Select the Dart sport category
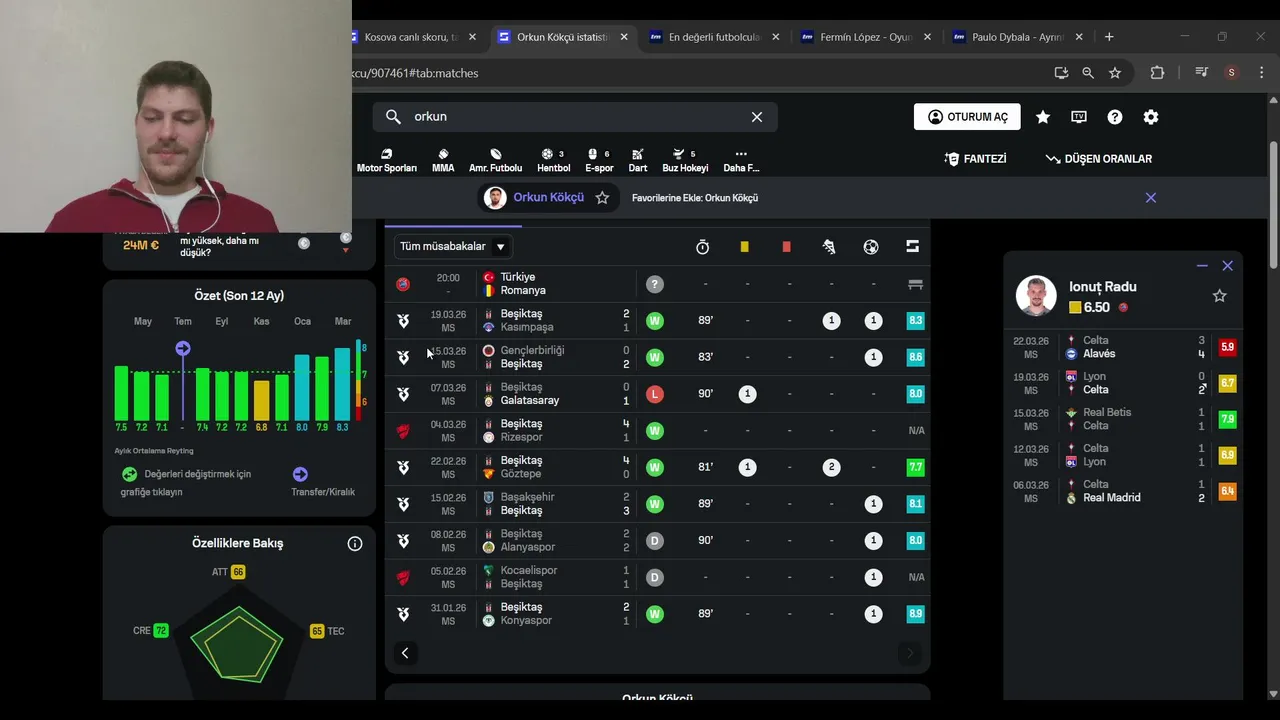1280x720 pixels. tap(638, 161)
